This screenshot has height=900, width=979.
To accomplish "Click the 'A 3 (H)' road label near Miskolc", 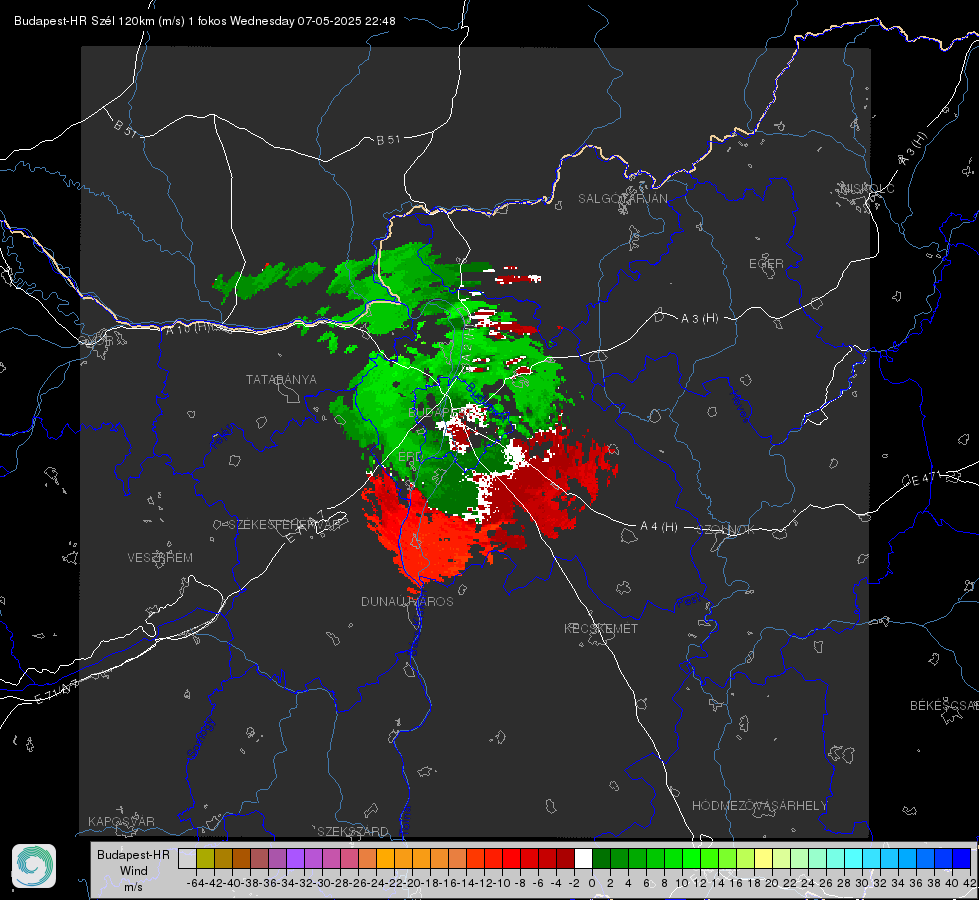I will pos(913,149).
